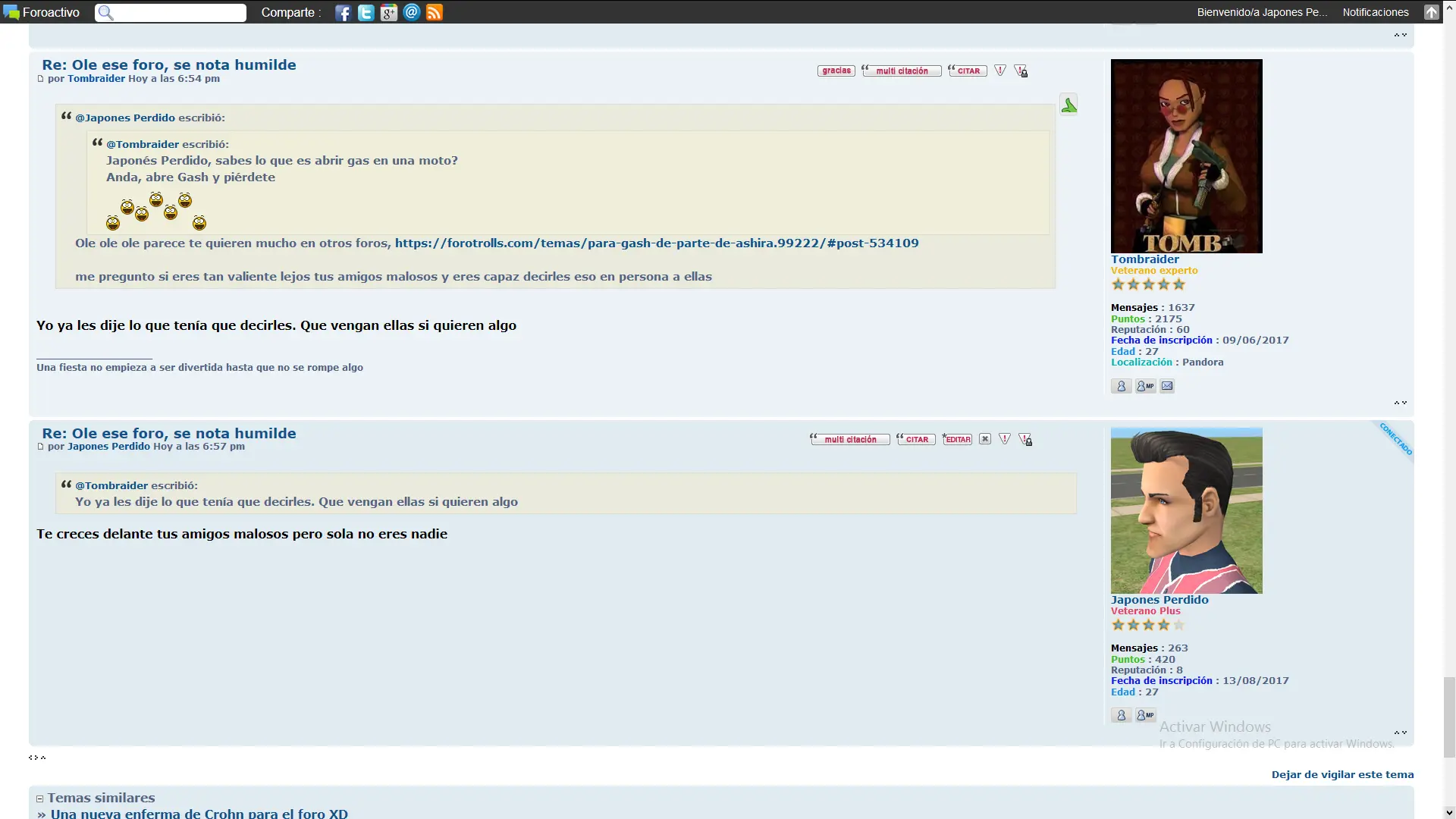Screen dimensions: 1456x819
Task: Click the email share @ icon
Action: (x=411, y=12)
